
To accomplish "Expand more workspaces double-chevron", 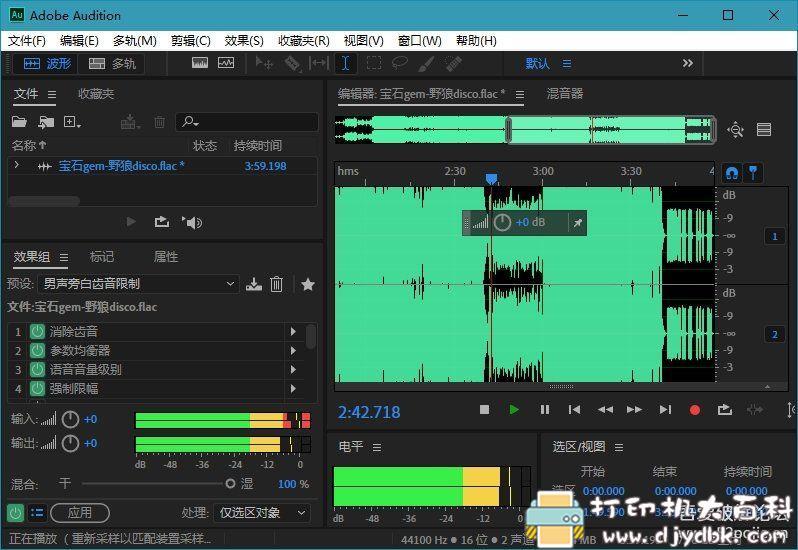I will (688, 63).
